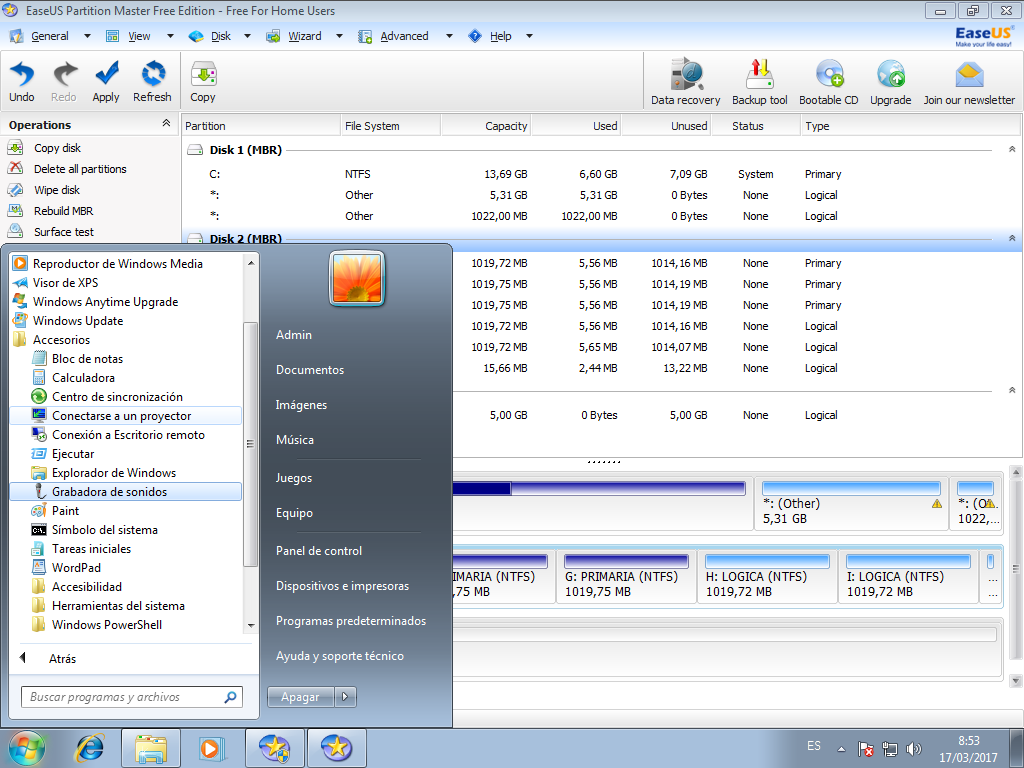Image resolution: width=1024 pixels, height=768 pixels.
Task: Collapse the Operations panel
Action: click(x=167, y=123)
